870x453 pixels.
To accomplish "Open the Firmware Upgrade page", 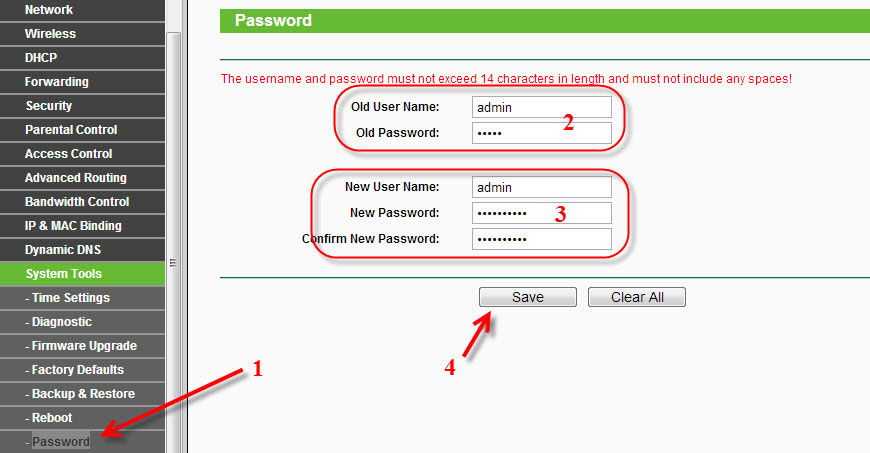I will point(82,345).
